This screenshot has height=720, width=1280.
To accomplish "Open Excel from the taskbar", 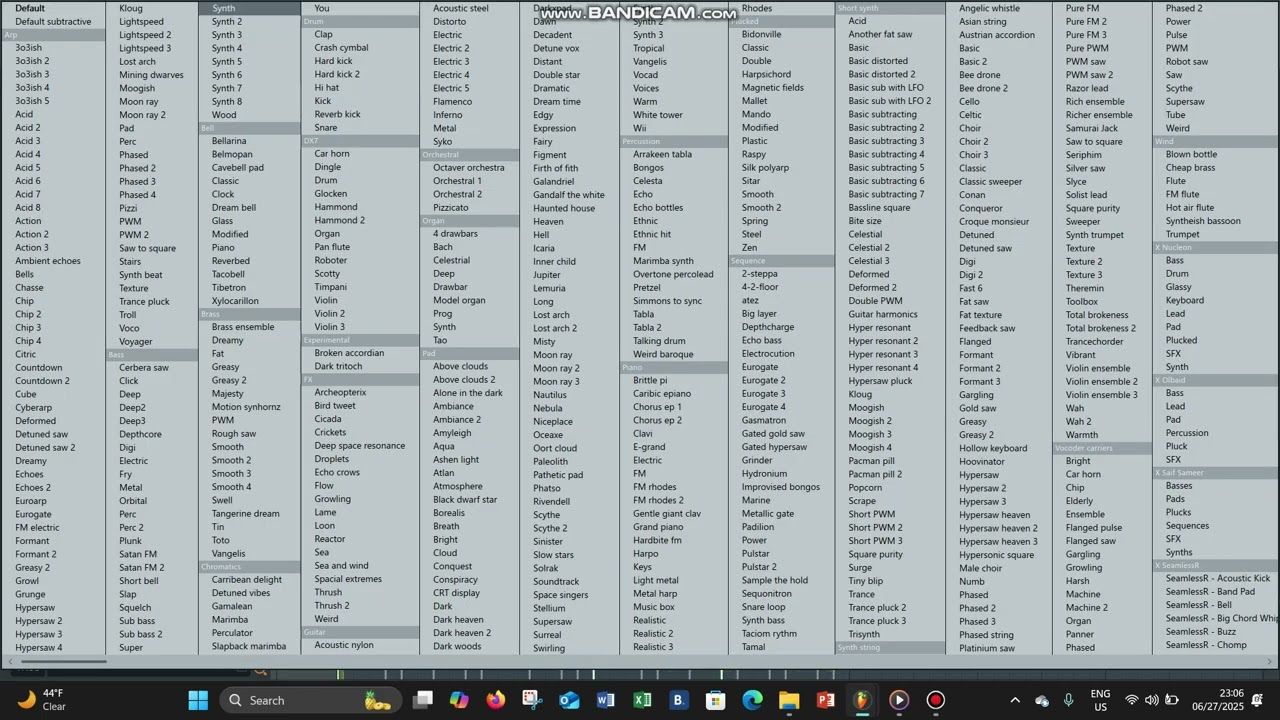I will point(642,700).
